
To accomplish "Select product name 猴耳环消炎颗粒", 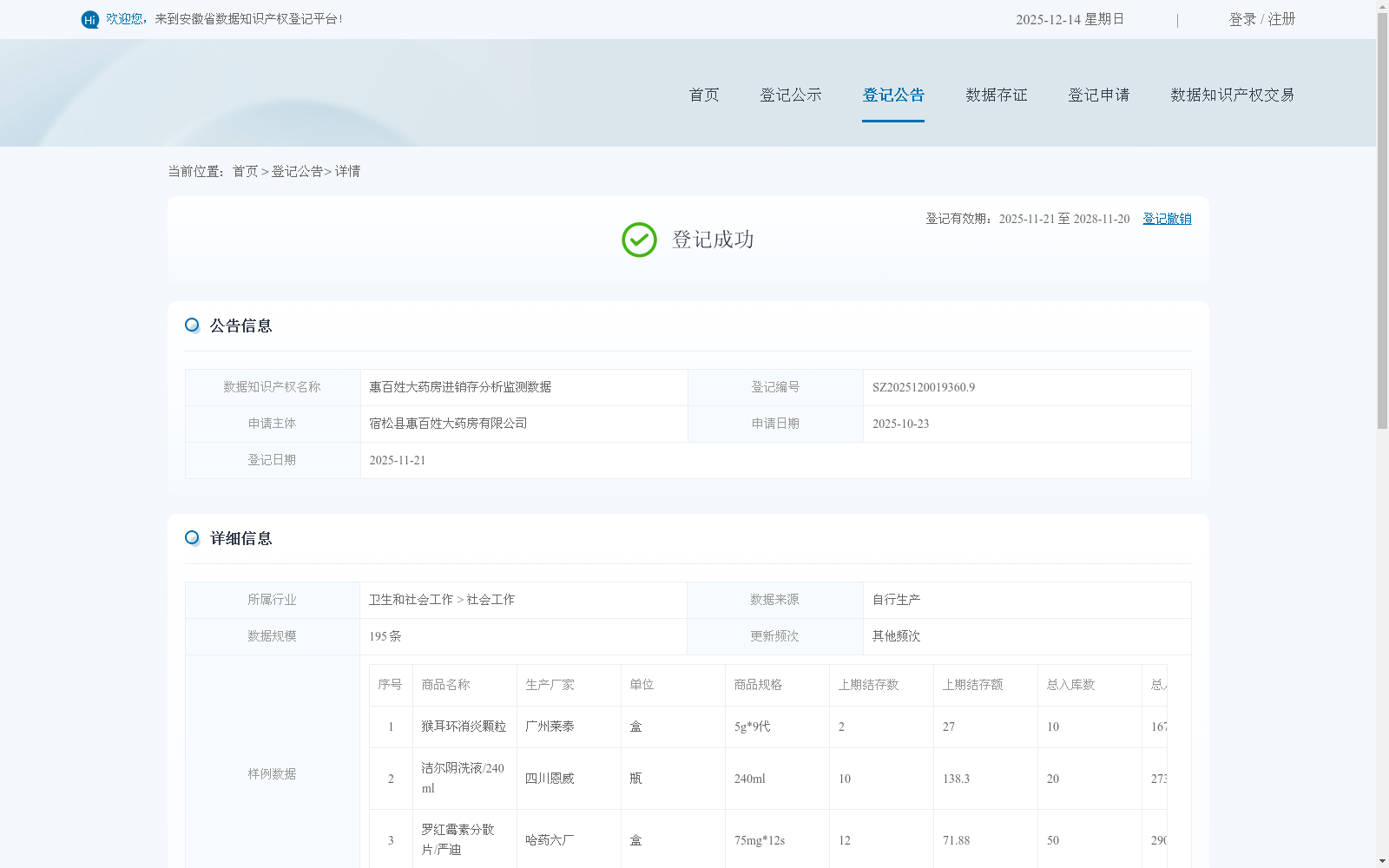I will click(x=464, y=727).
